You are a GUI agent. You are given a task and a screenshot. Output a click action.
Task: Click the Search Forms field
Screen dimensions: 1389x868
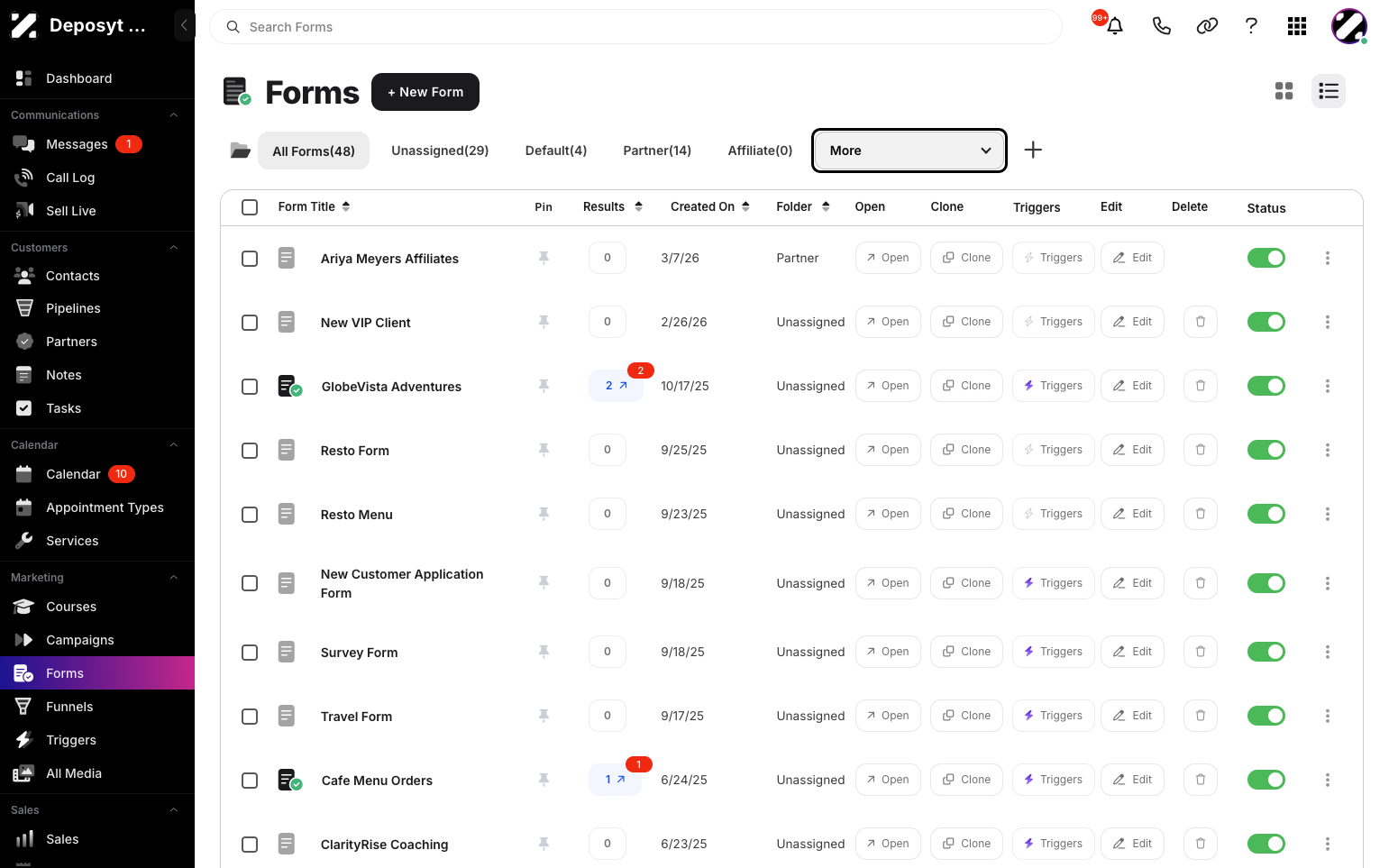point(635,27)
